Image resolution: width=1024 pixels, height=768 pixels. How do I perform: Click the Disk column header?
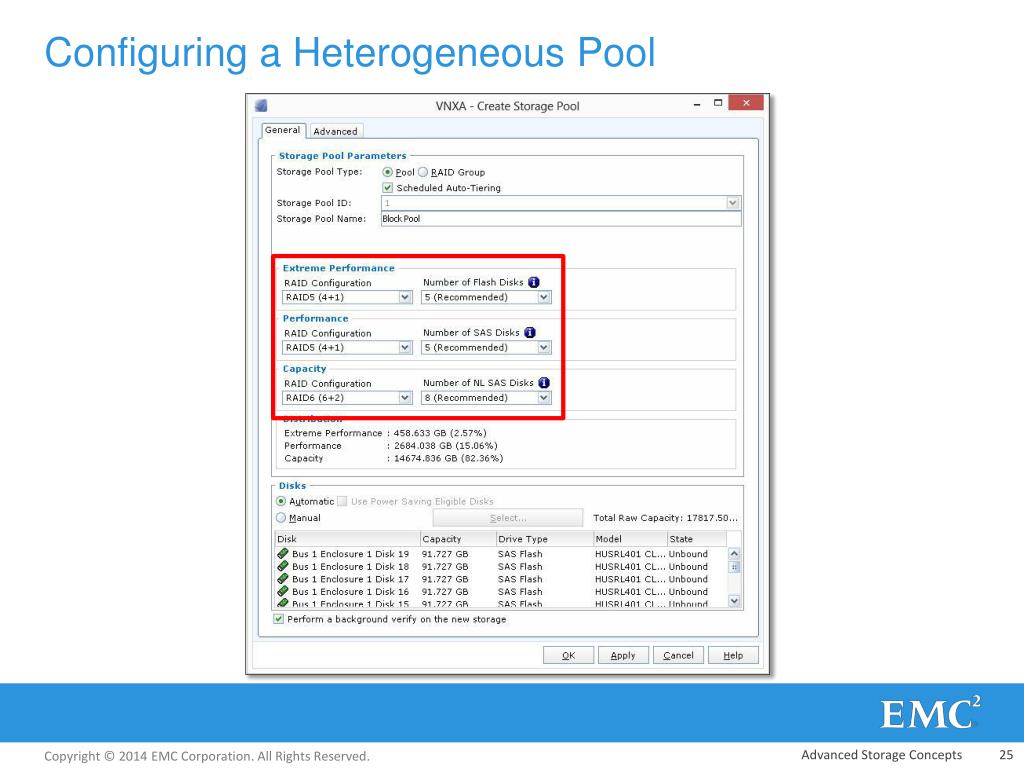347,539
